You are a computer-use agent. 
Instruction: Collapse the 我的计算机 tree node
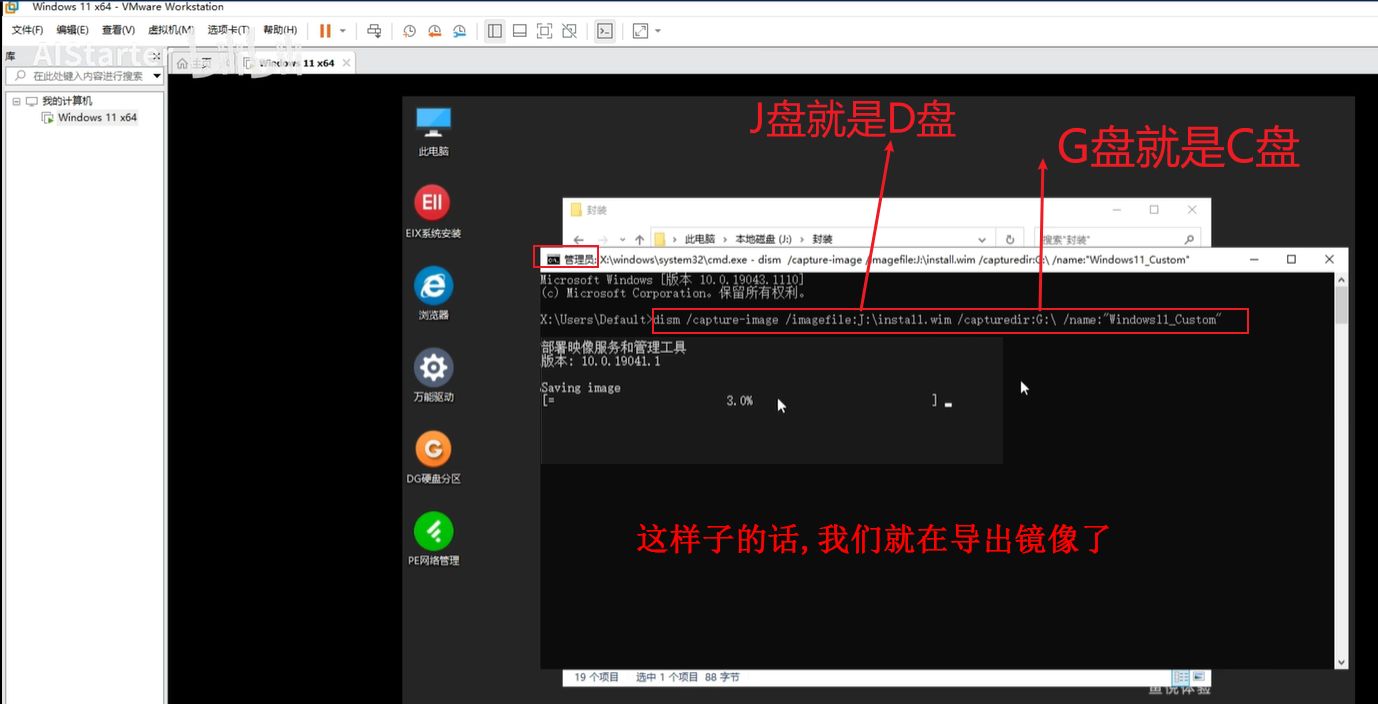tap(17, 101)
